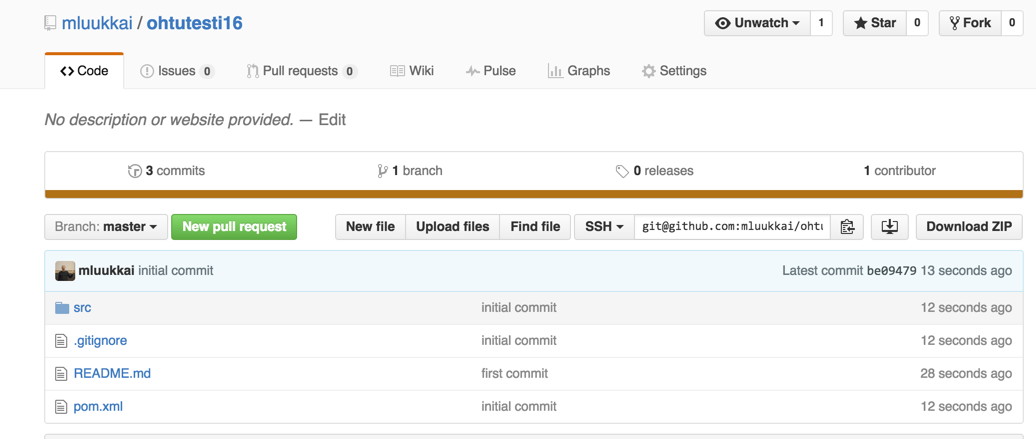Open the .gitignore file
The height and width of the screenshot is (439, 1036).
pyautogui.click(x=100, y=340)
